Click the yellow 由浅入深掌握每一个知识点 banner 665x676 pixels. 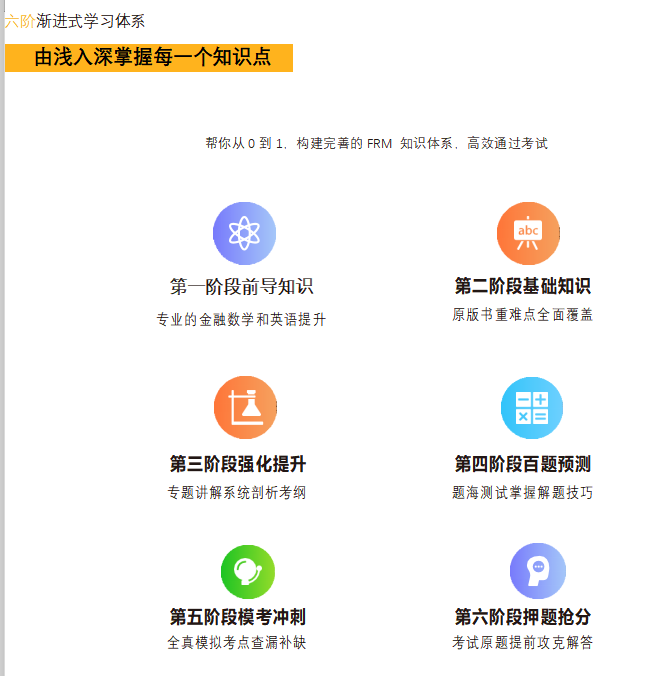click(x=149, y=58)
